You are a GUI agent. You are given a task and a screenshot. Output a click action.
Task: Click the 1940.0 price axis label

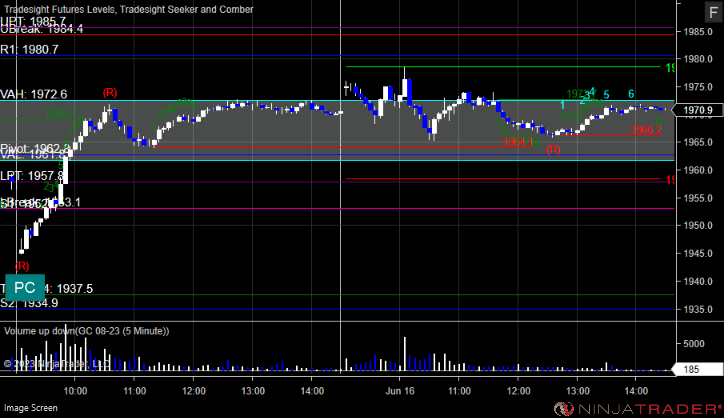[697, 281]
